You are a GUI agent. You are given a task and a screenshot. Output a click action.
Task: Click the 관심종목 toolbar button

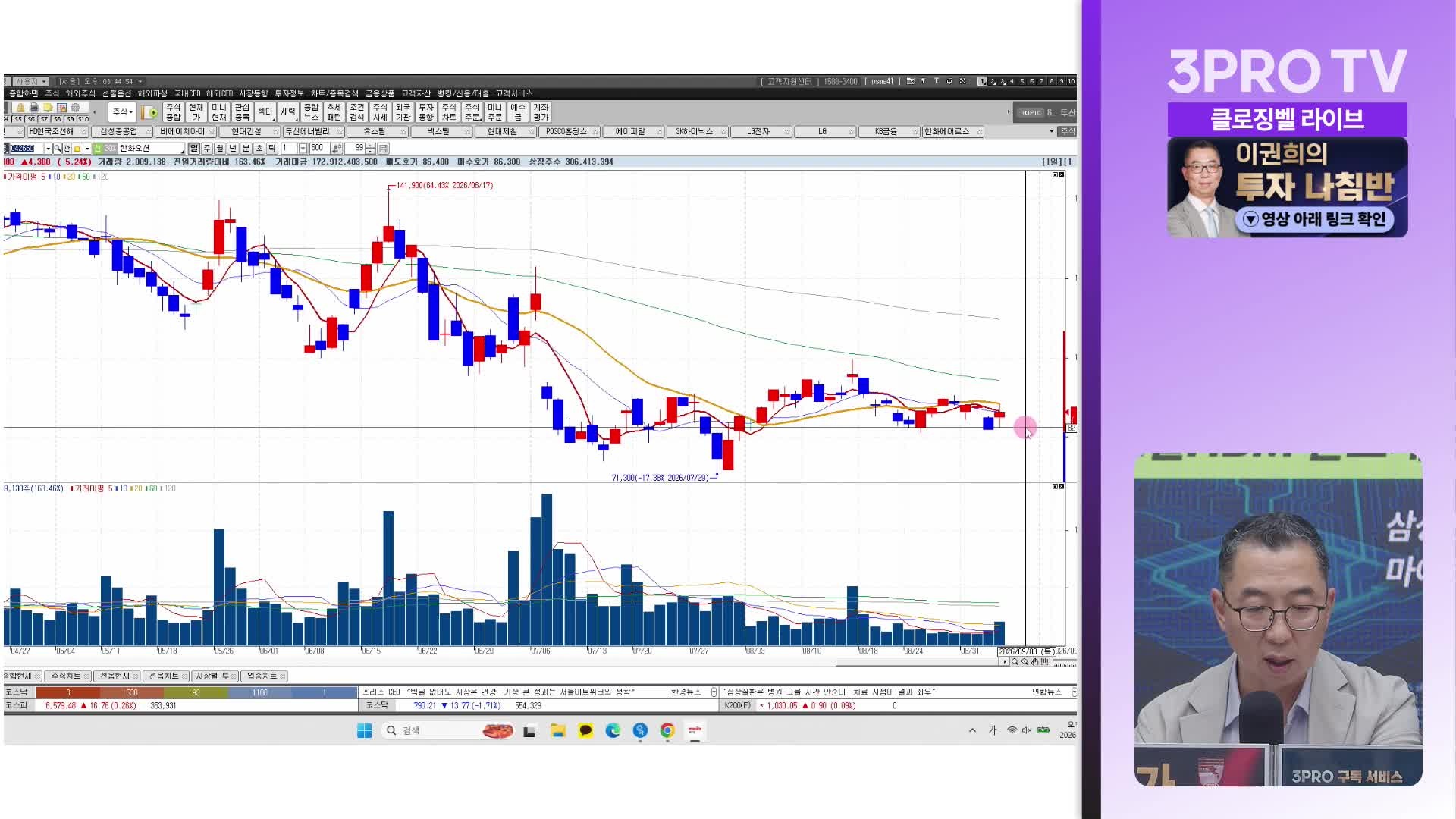tap(242, 112)
